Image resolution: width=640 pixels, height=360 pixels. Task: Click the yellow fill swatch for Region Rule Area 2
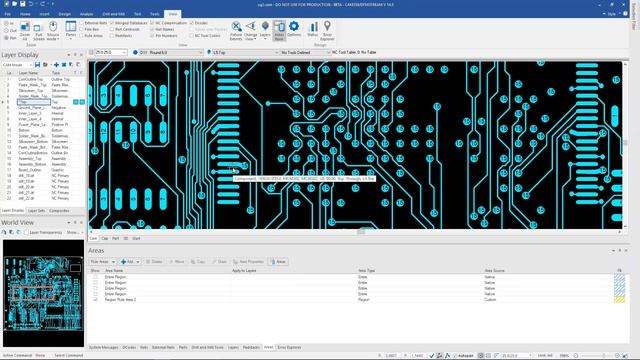pos(619,300)
